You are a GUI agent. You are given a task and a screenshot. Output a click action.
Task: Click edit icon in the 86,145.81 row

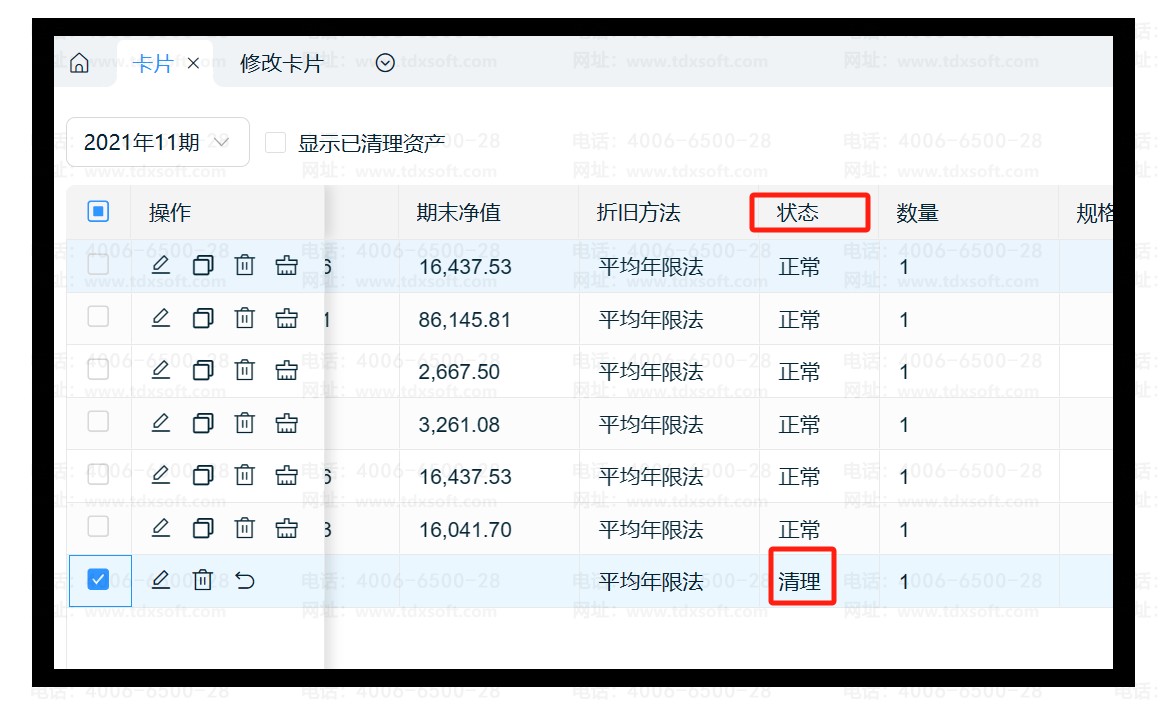(x=160, y=318)
